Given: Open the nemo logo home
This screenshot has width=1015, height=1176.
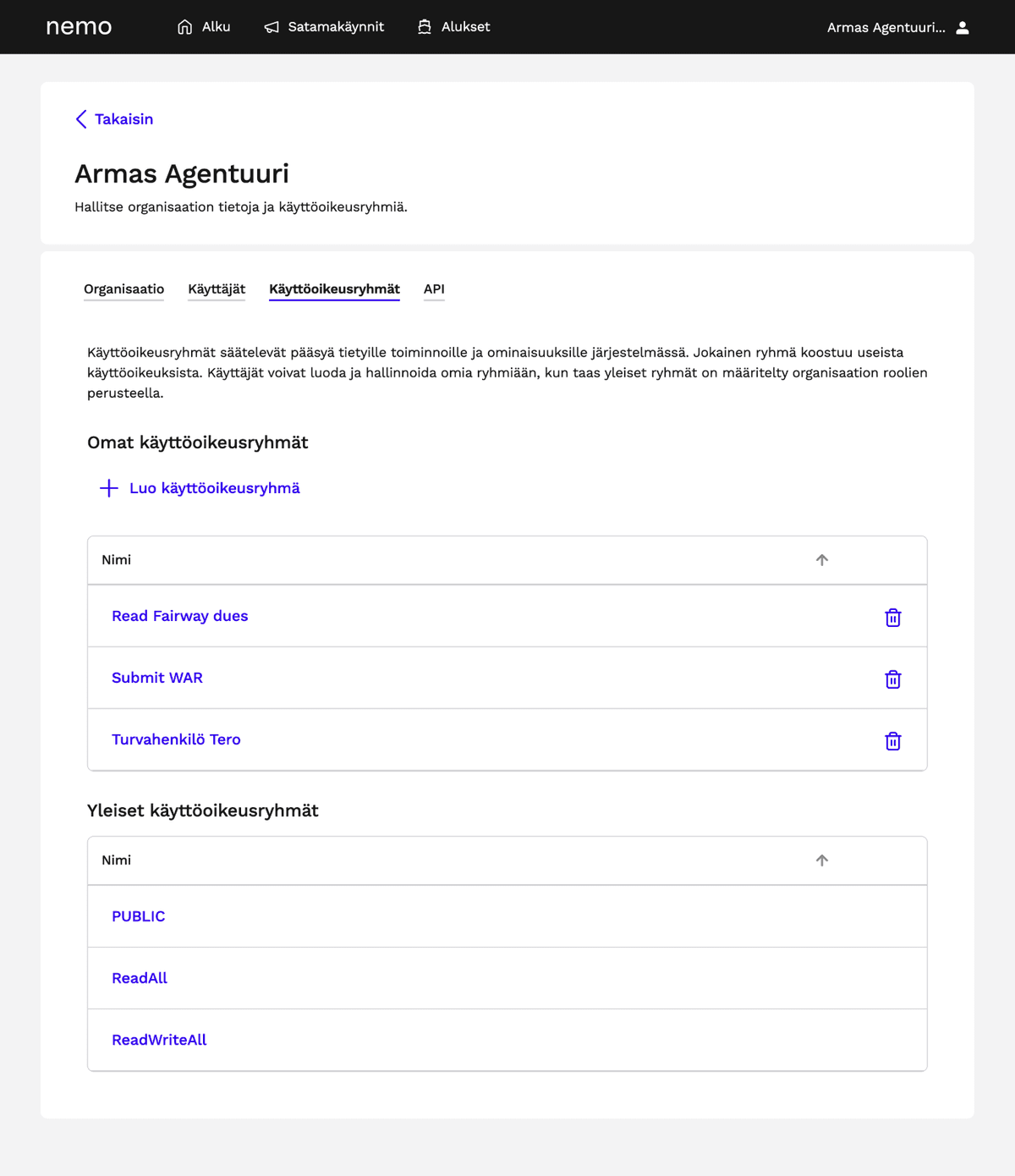Looking at the screenshot, I should pyautogui.click(x=79, y=27).
